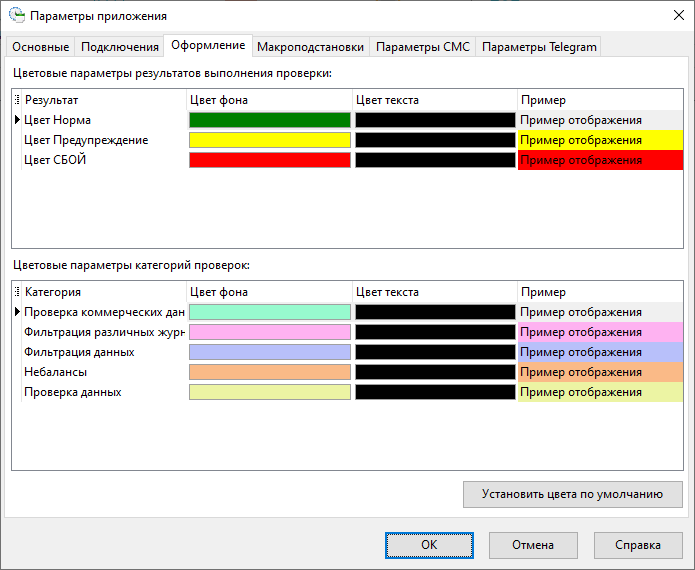Screen dimensions: 695x570
Task: Pick green background swatch for Цвет Норма
Action: click(269, 120)
